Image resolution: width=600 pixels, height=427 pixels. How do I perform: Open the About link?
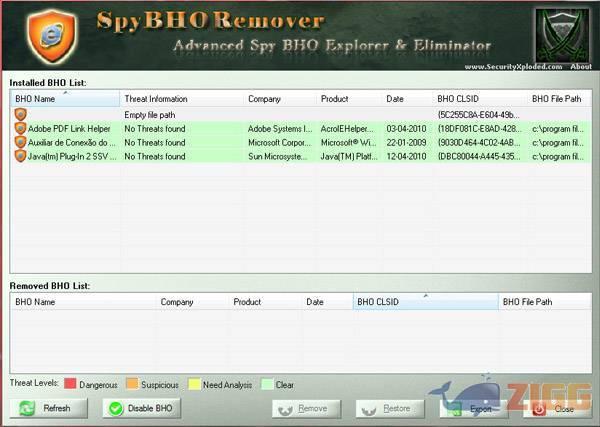[580, 67]
